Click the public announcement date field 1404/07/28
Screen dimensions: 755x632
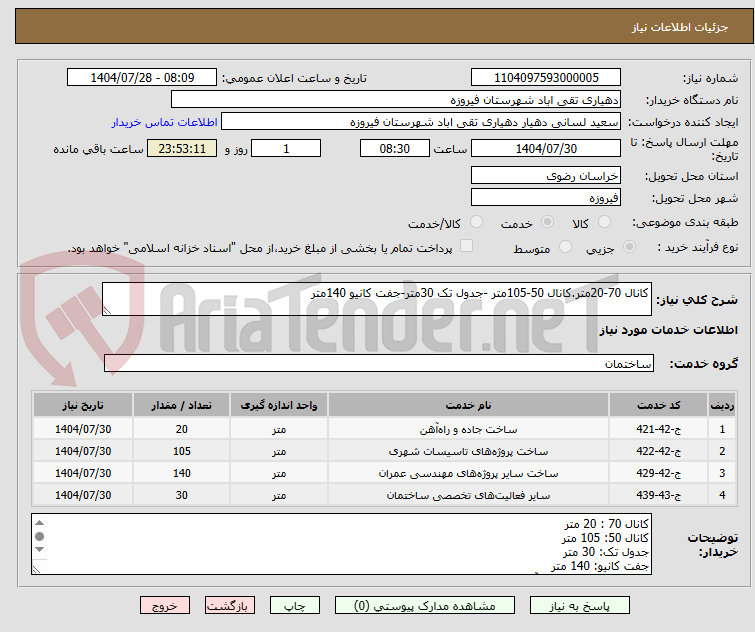(142, 77)
